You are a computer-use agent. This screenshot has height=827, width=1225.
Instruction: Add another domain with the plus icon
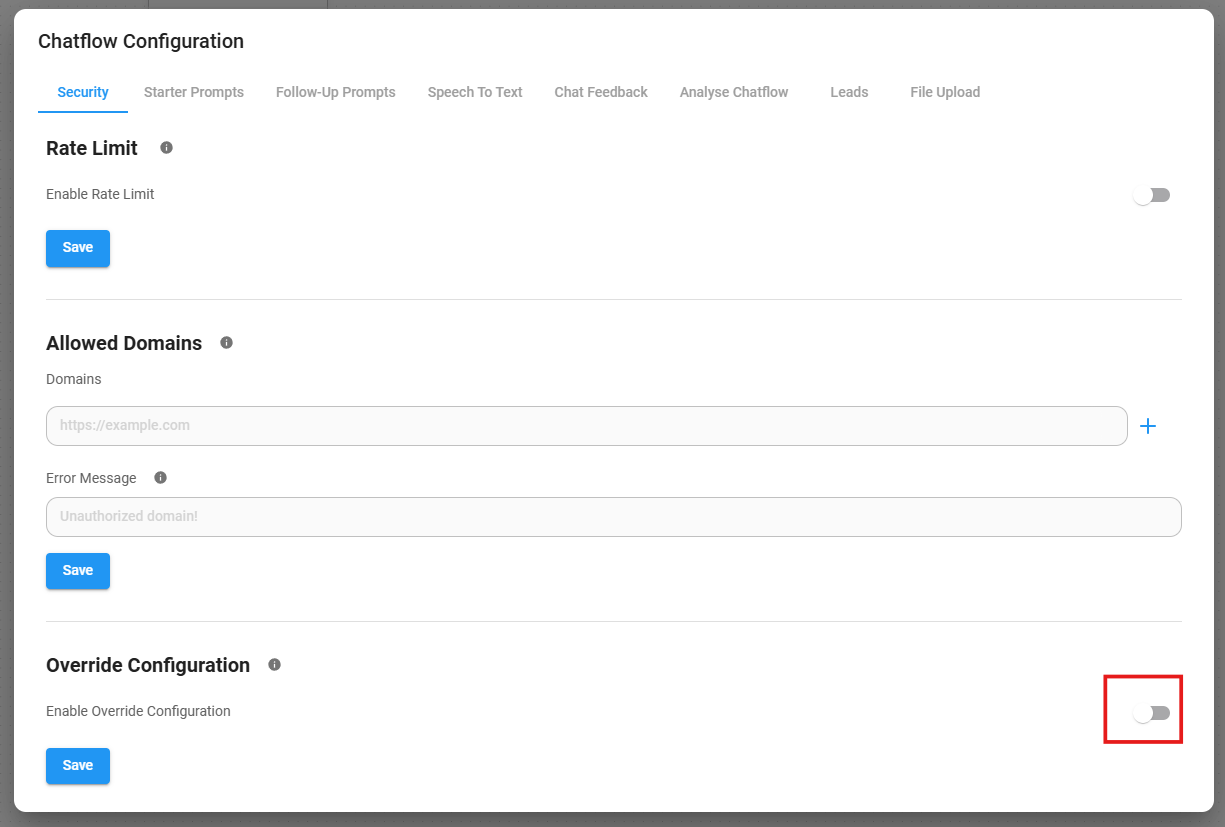pyautogui.click(x=1148, y=426)
